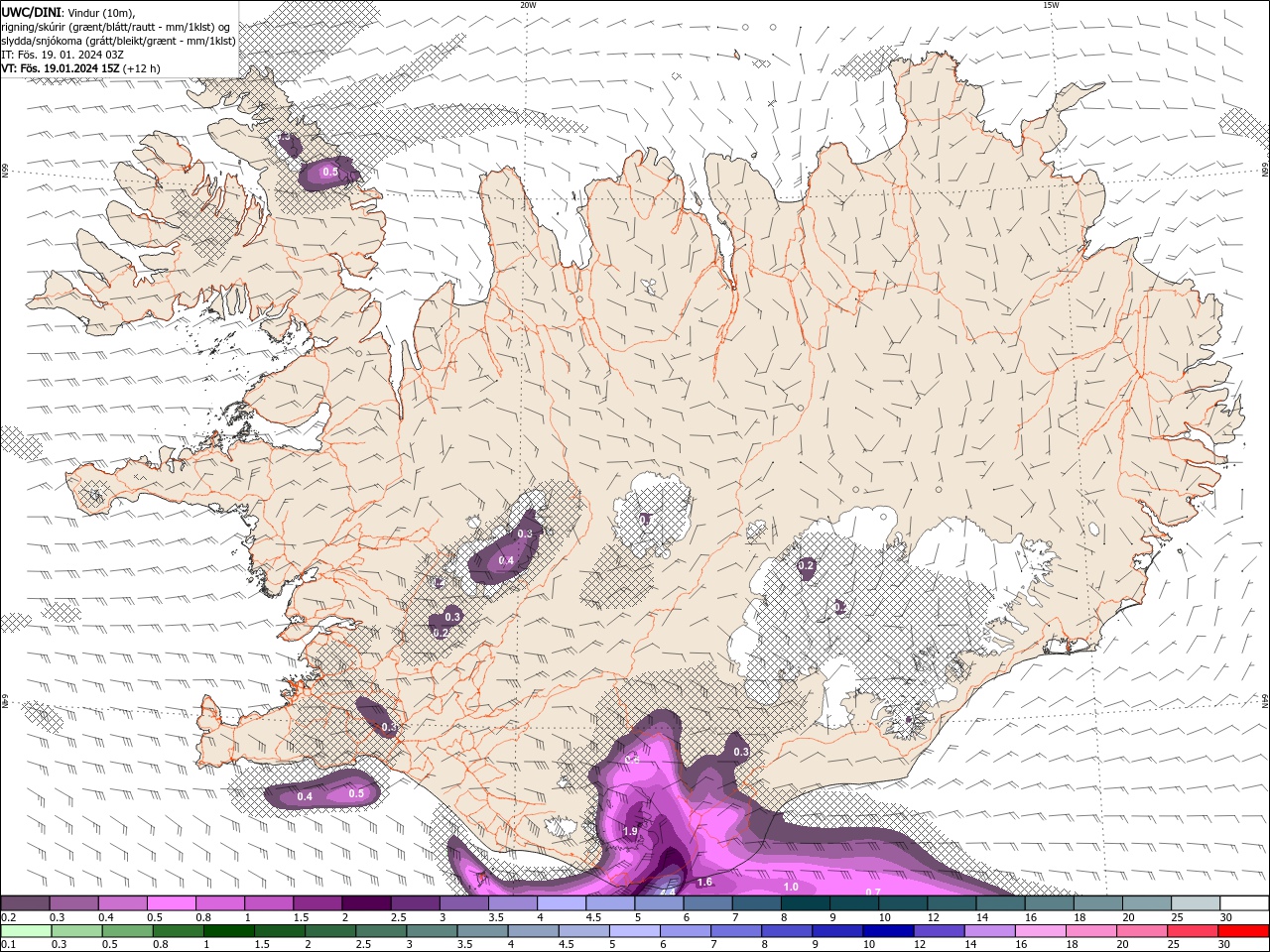Click the white swatch after 30, upper legend
Screen dimensions: 1270x952
tap(1244, 903)
